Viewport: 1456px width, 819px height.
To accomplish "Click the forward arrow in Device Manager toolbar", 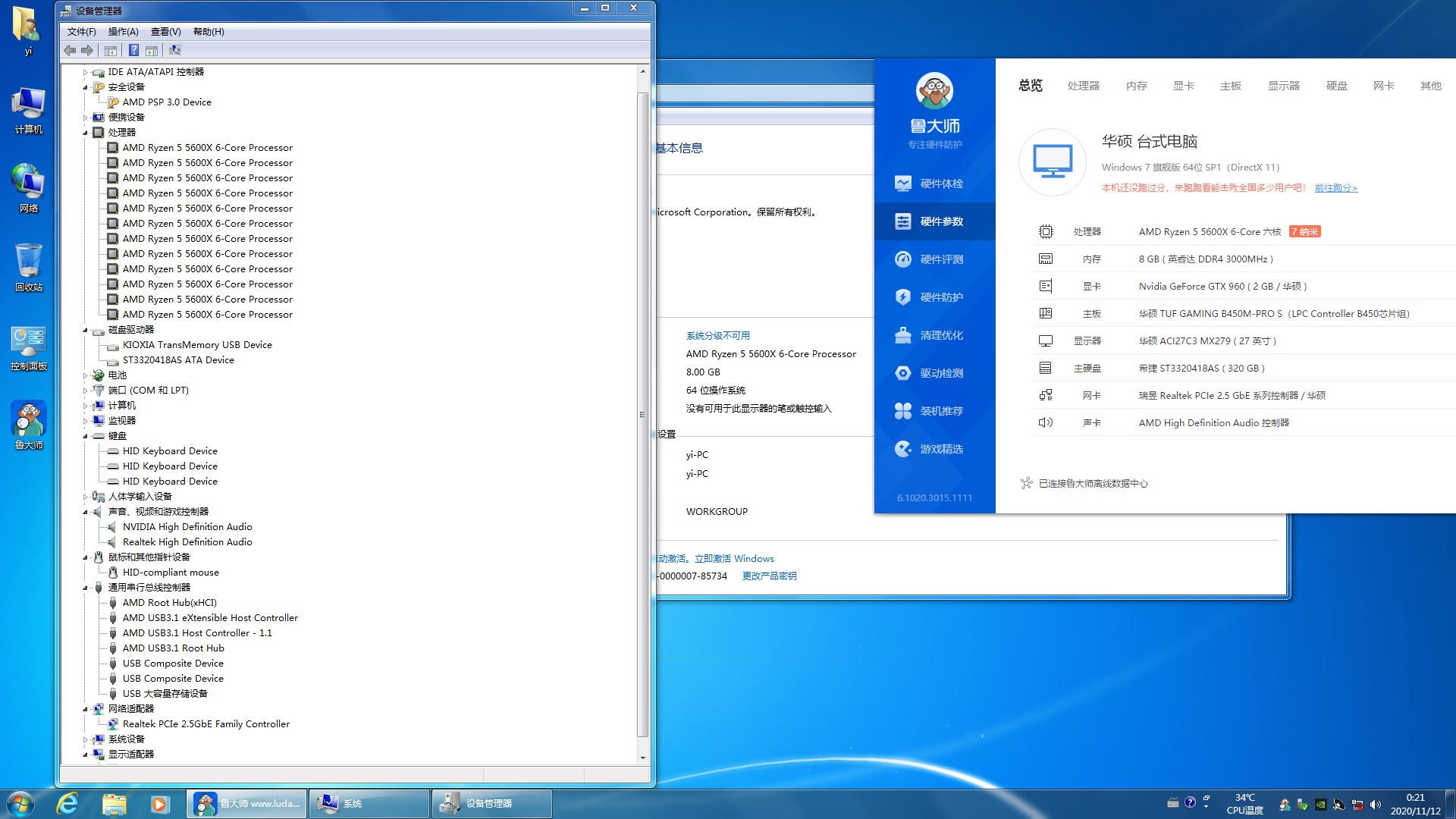I will tap(87, 50).
